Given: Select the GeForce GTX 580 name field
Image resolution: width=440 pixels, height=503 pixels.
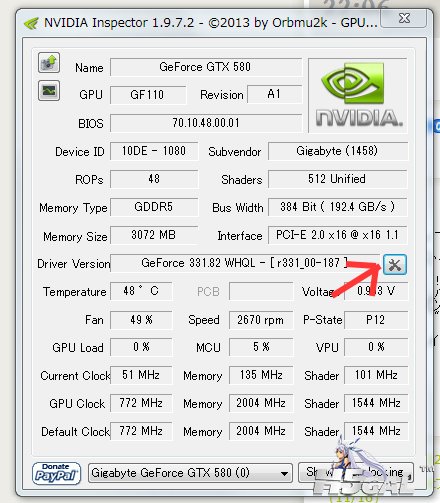Looking at the screenshot, I should (x=206, y=67).
